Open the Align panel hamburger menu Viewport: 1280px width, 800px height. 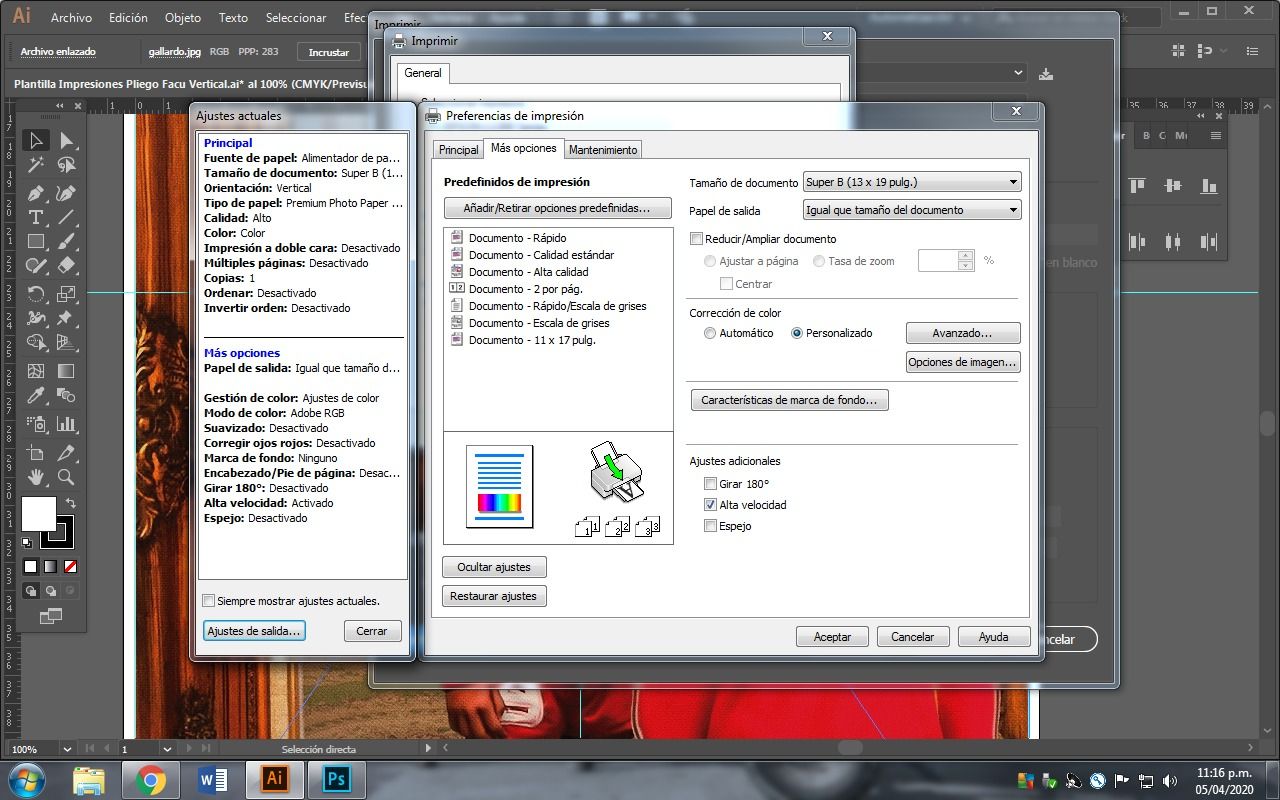(x=1216, y=135)
